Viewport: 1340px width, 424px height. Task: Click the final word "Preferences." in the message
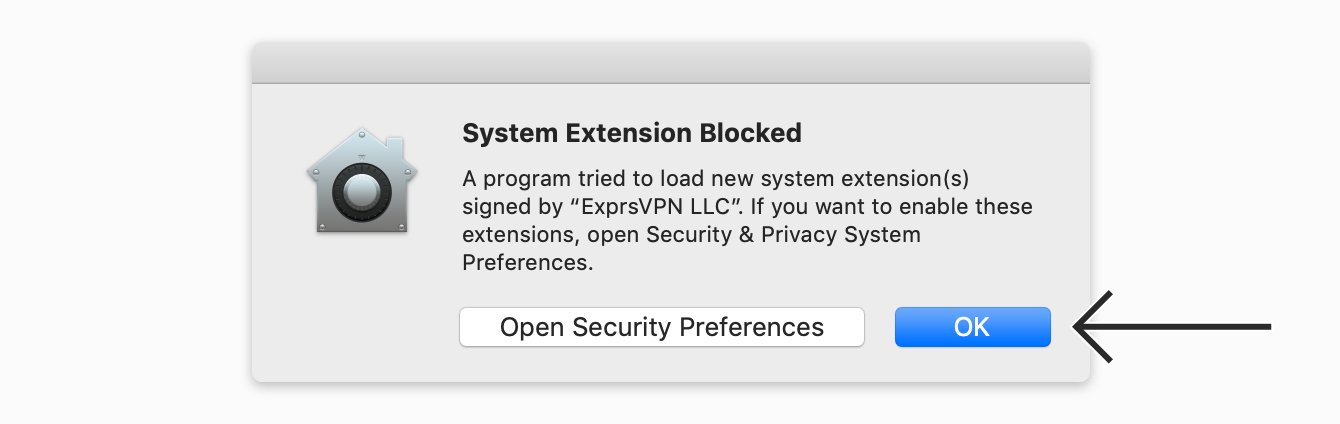pyautogui.click(x=528, y=264)
